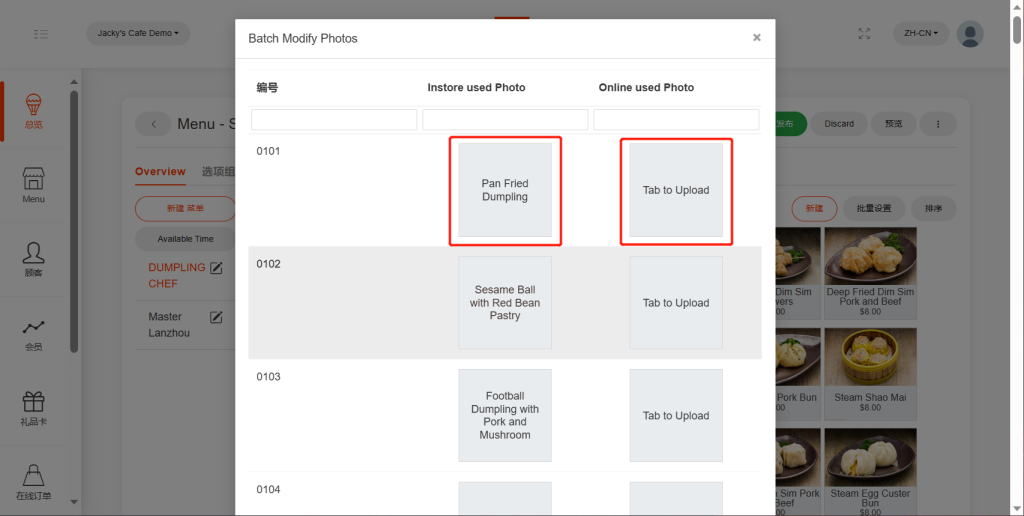Click the Discard button
This screenshot has height=516, width=1024.
[839, 124]
